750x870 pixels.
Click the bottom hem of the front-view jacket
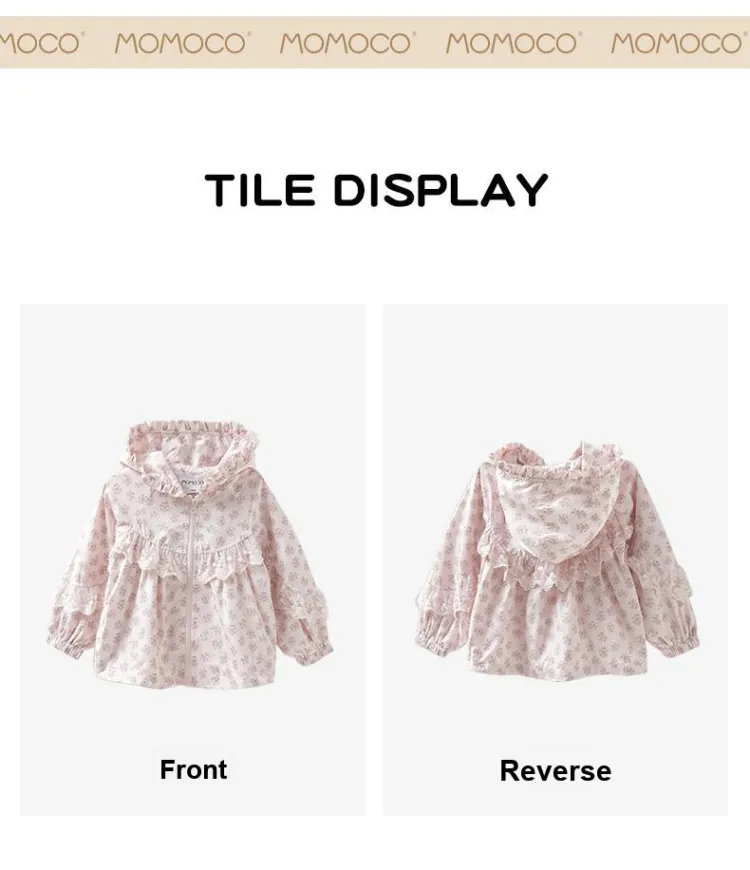pos(191,678)
